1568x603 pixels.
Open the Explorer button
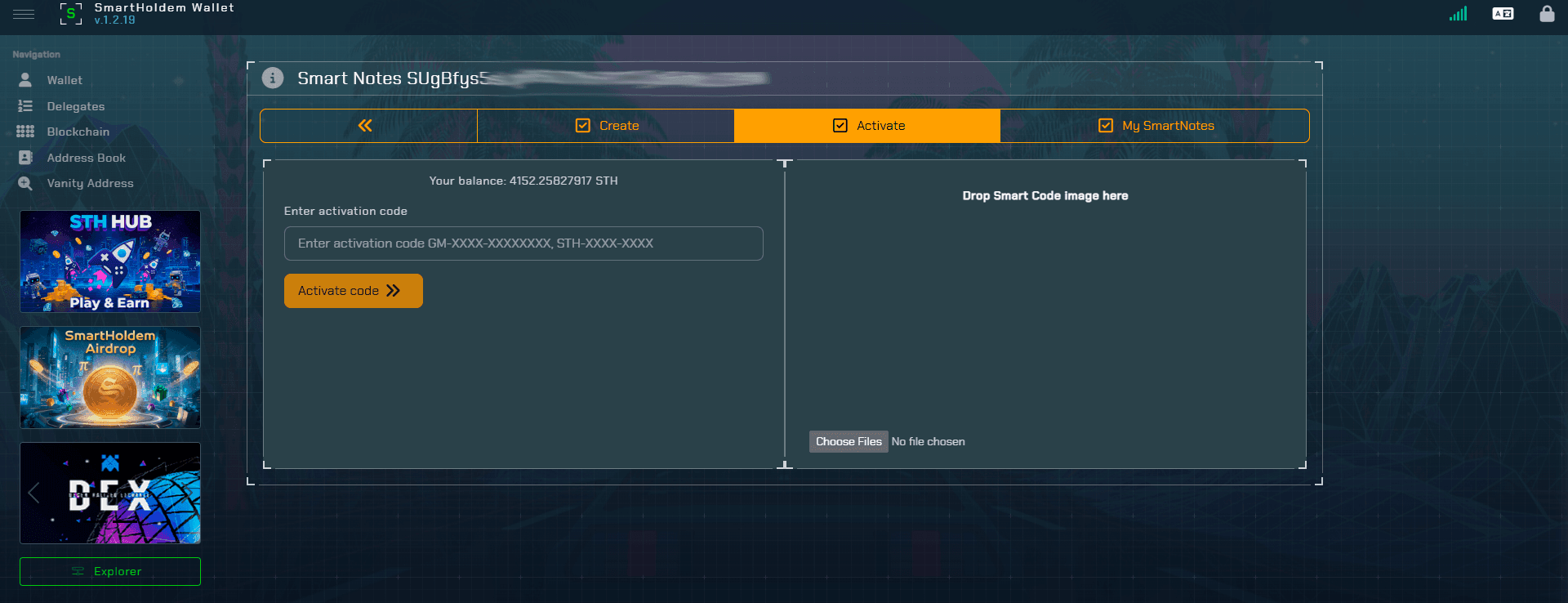pos(110,571)
